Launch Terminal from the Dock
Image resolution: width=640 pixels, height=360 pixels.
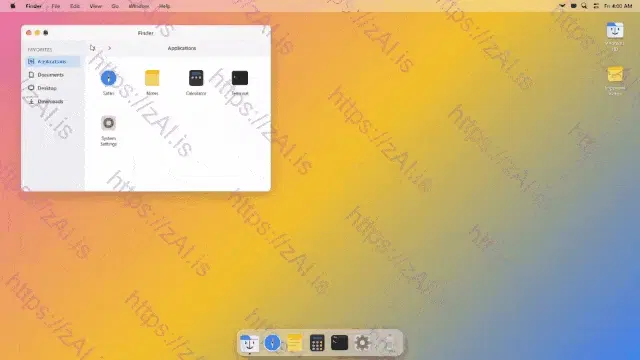coord(340,343)
